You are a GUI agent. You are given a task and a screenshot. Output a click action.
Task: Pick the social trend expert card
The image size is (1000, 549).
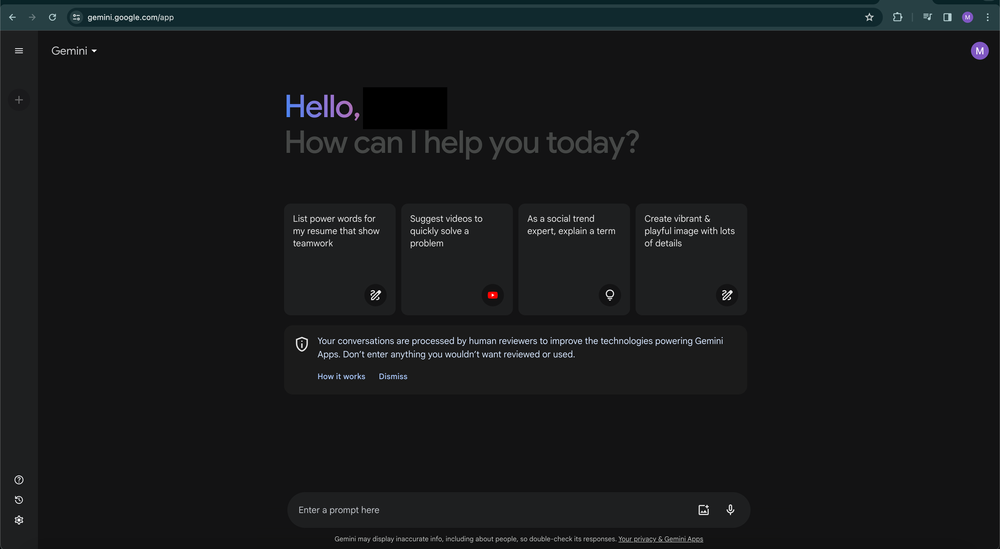coord(573,259)
